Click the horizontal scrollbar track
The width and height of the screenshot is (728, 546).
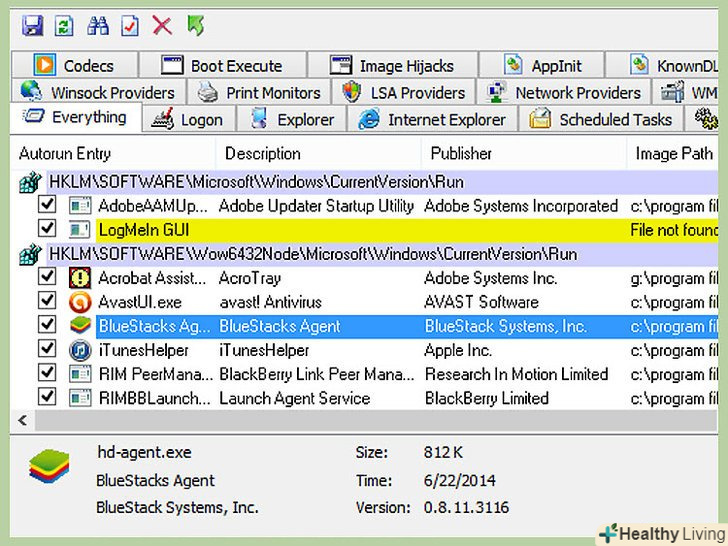tap(376, 421)
